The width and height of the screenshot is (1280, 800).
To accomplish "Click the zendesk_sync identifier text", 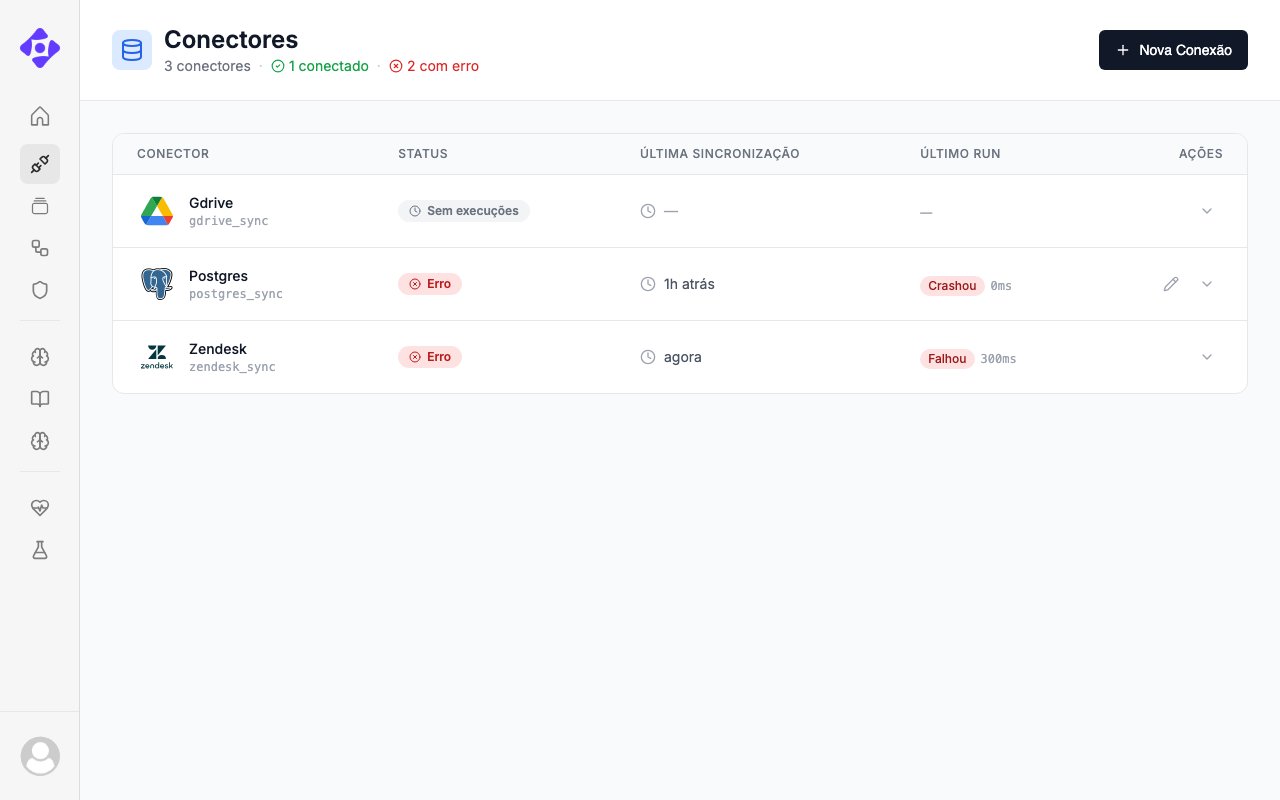I will coord(232,367).
